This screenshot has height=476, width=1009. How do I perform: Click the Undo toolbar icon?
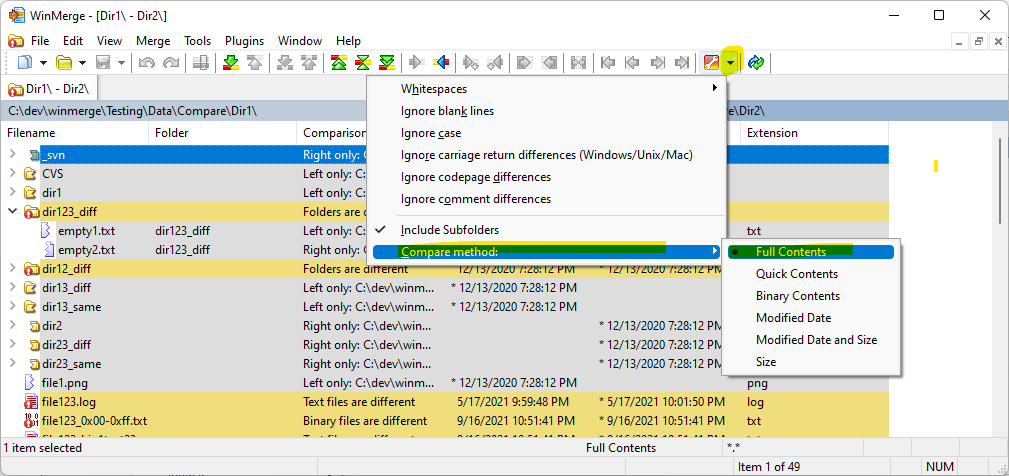[x=147, y=62]
